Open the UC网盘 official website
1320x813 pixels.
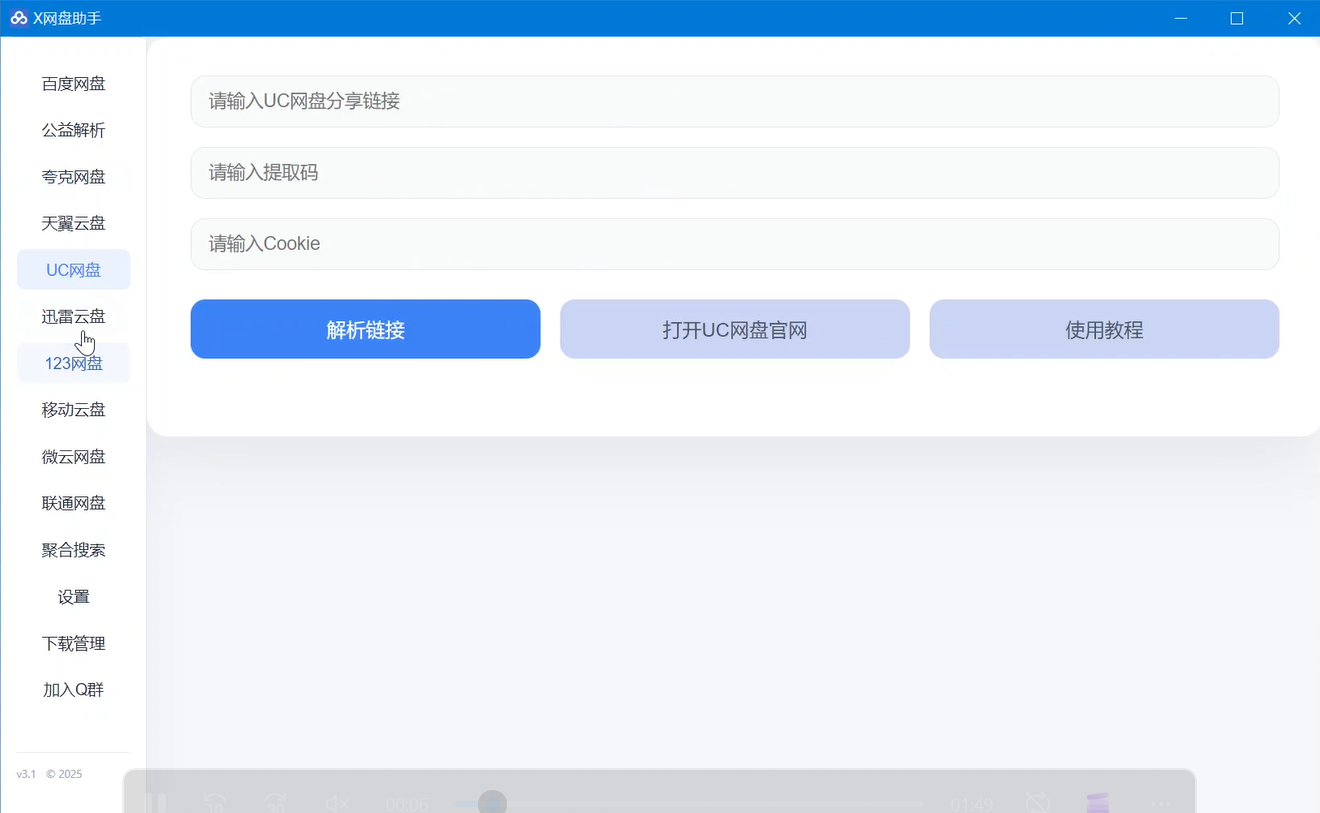pyautogui.click(x=734, y=329)
